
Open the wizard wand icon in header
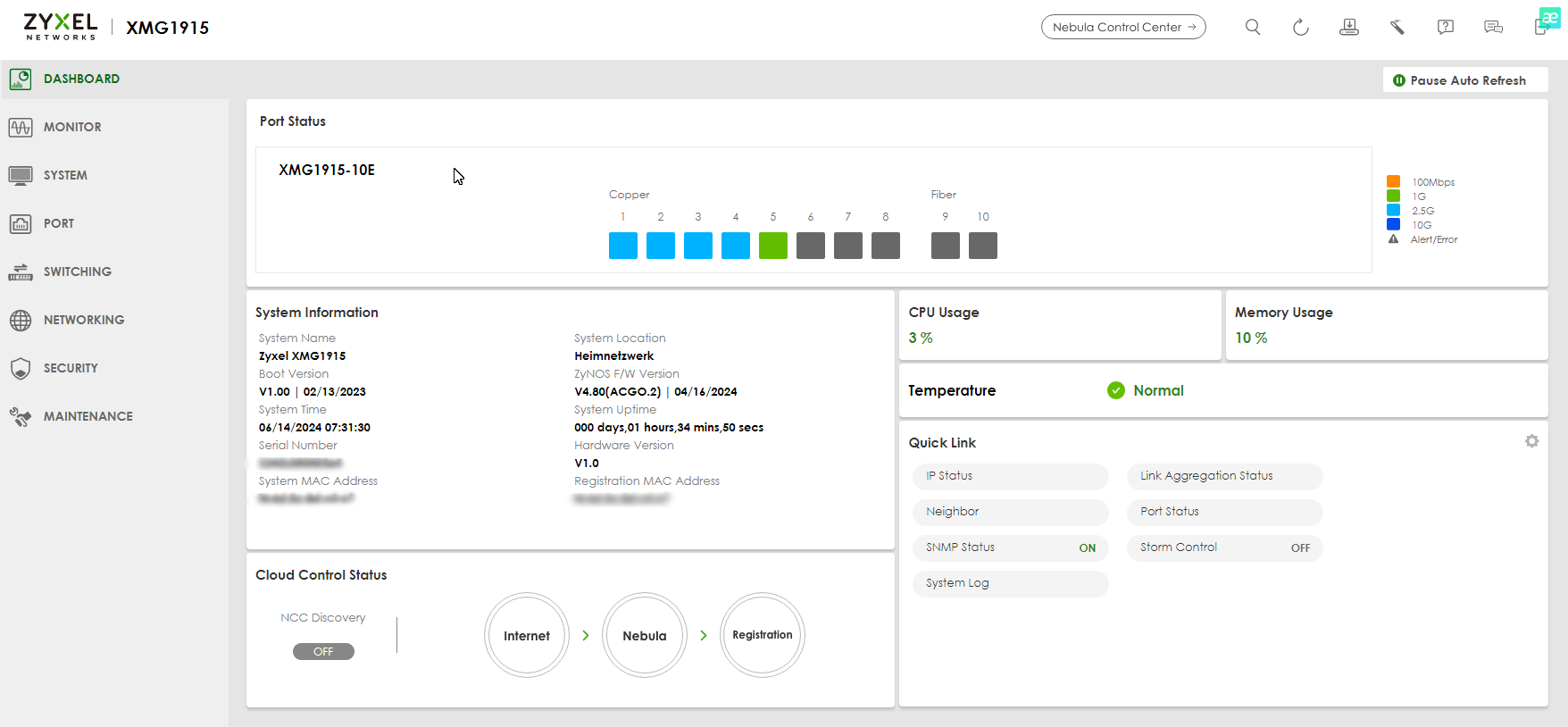click(x=1397, y=27)
